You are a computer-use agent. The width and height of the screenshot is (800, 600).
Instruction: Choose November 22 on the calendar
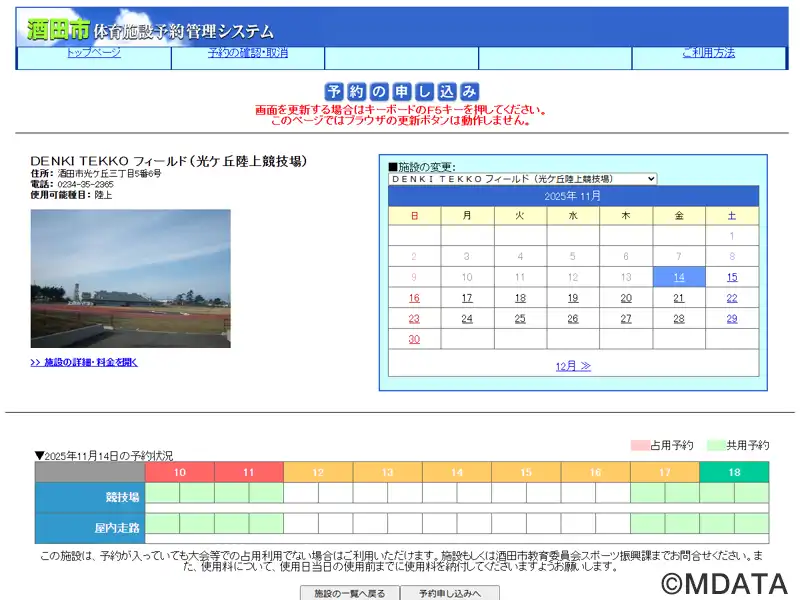732,298
